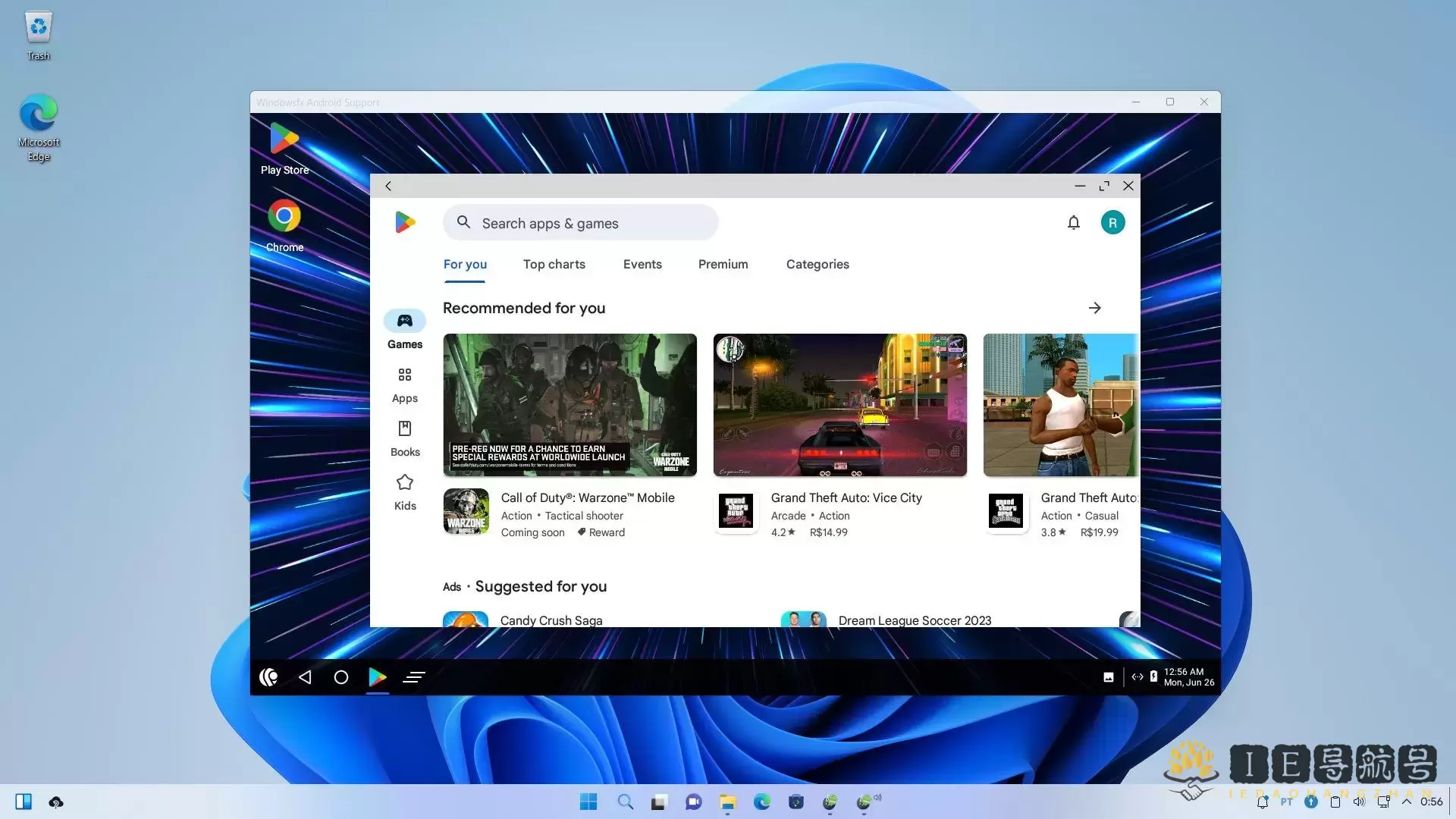The height and width of the screenshot is (819, 1456).
Task: Expand Recommended for you with arrow
Action: click(1094, 308)
